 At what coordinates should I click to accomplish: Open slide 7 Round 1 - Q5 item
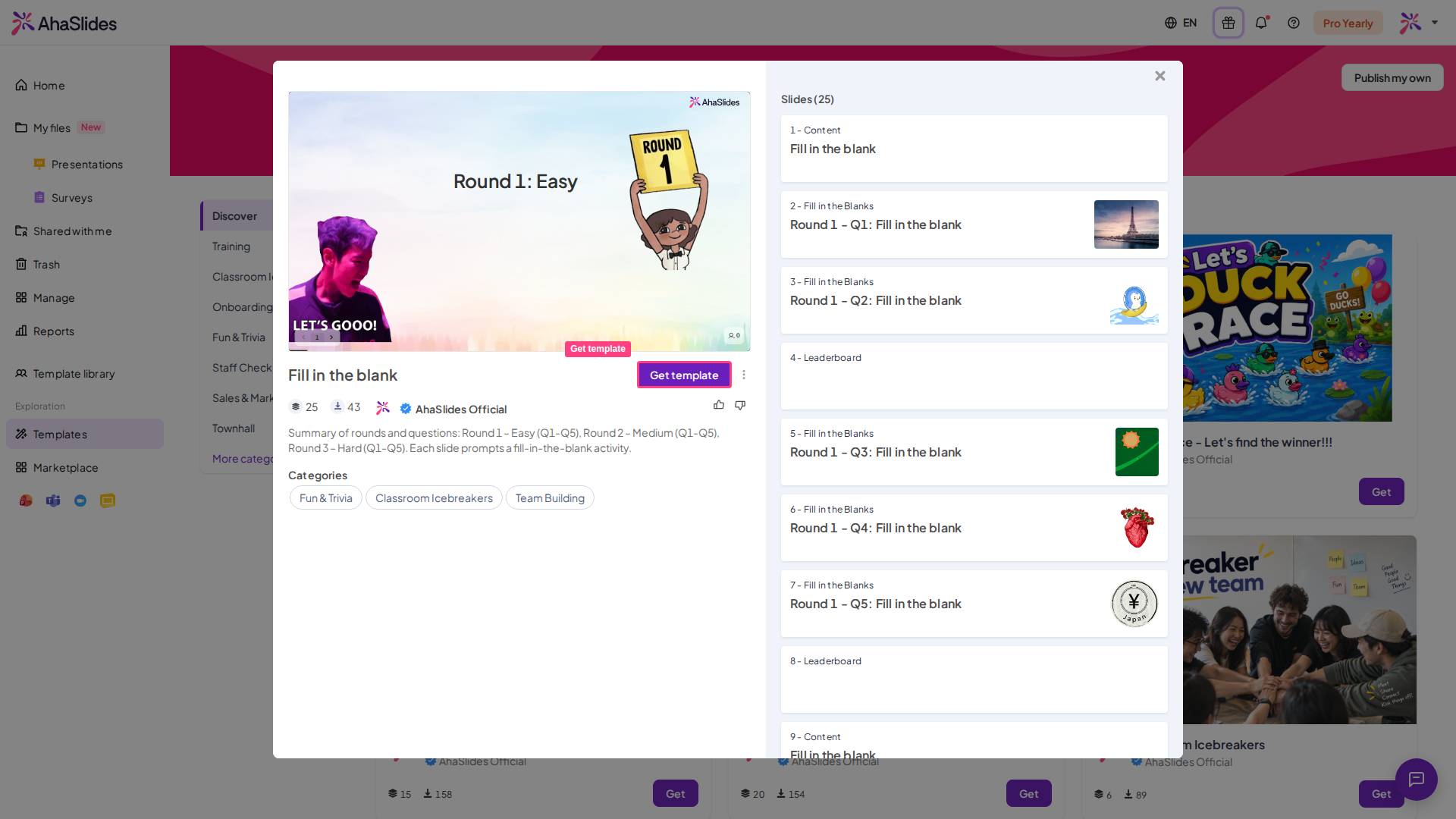[974, 604]
